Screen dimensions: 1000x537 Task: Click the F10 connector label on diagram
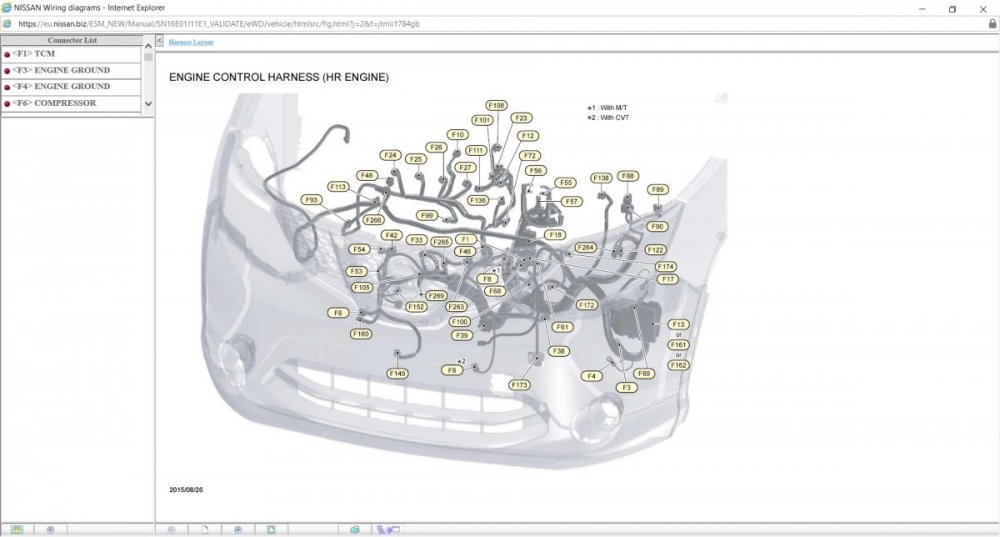(458, 135)
